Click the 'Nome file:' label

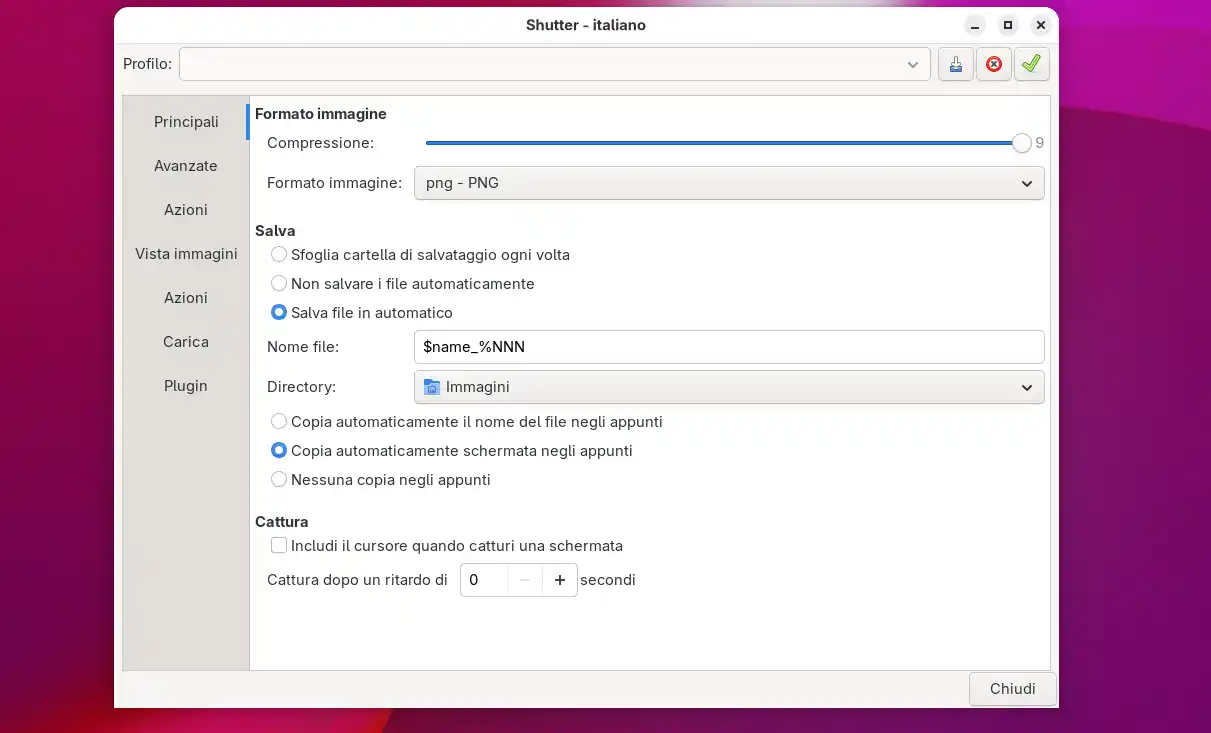pyautogui.click(x=303, y=347)
